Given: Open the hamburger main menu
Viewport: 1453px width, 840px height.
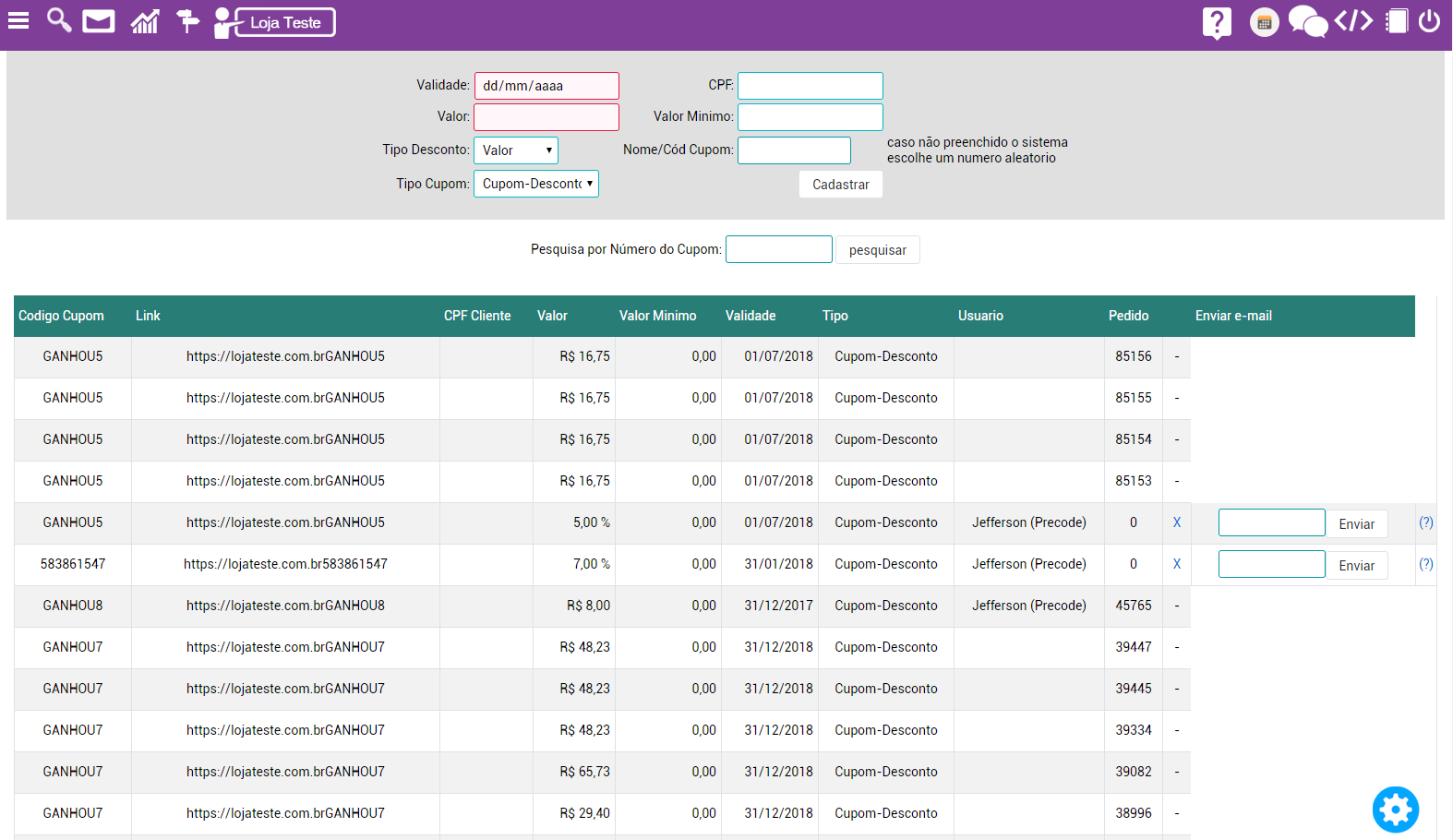Looking at the screenshot, I should coord(18,20).
